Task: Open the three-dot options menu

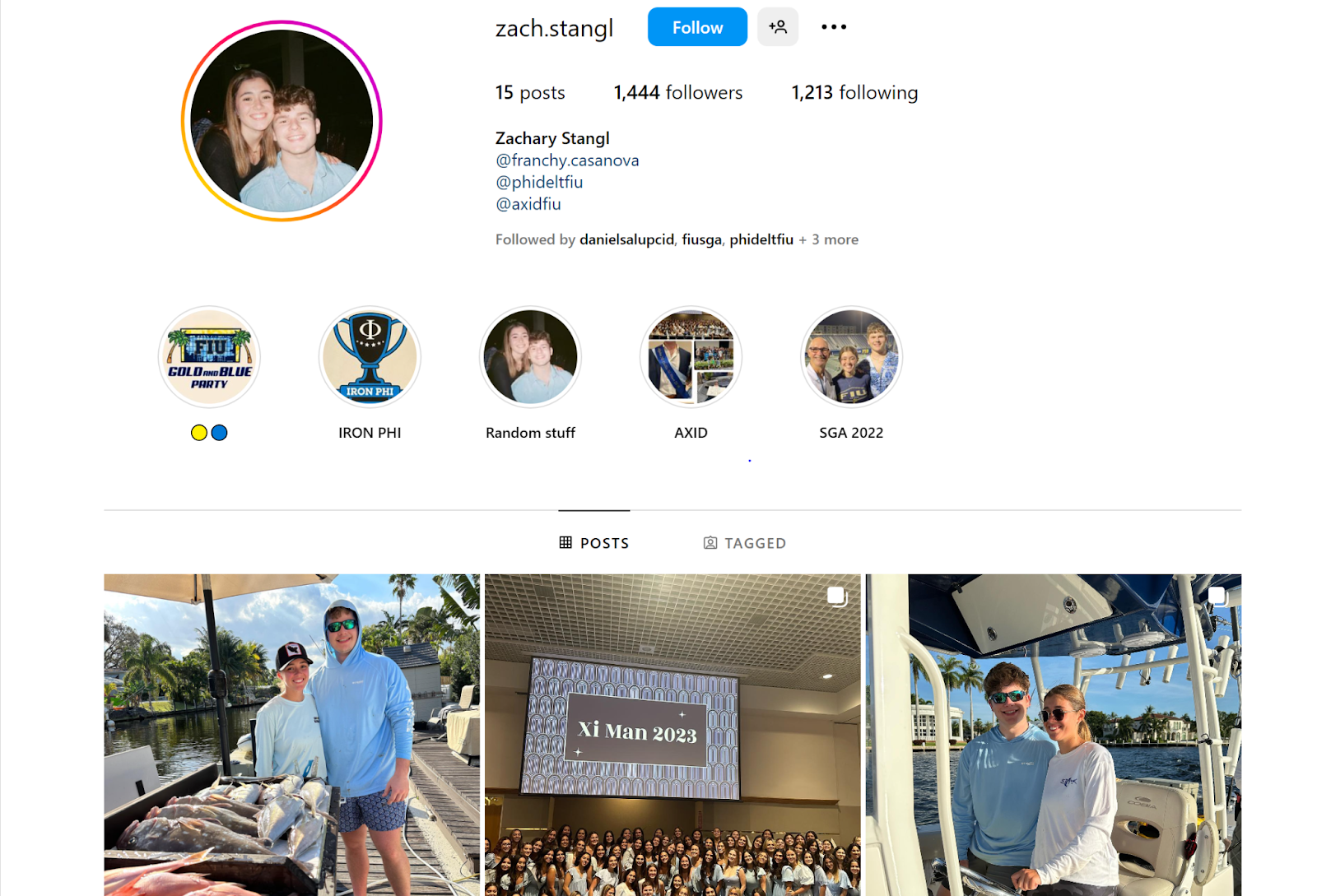Action: click(x=834, y=27)
